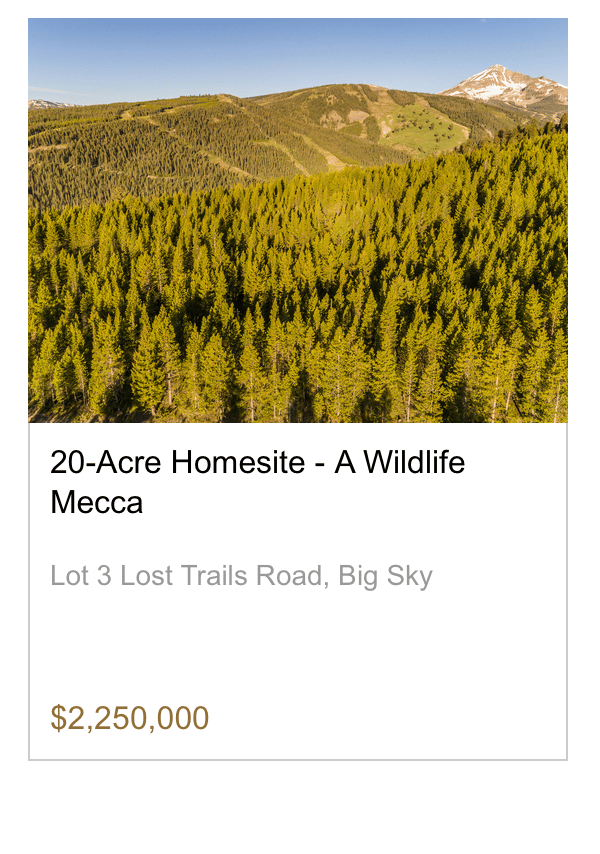Open the forested hillside listing photo
This screenshot has width=600, height=854.
click(298, 250)
